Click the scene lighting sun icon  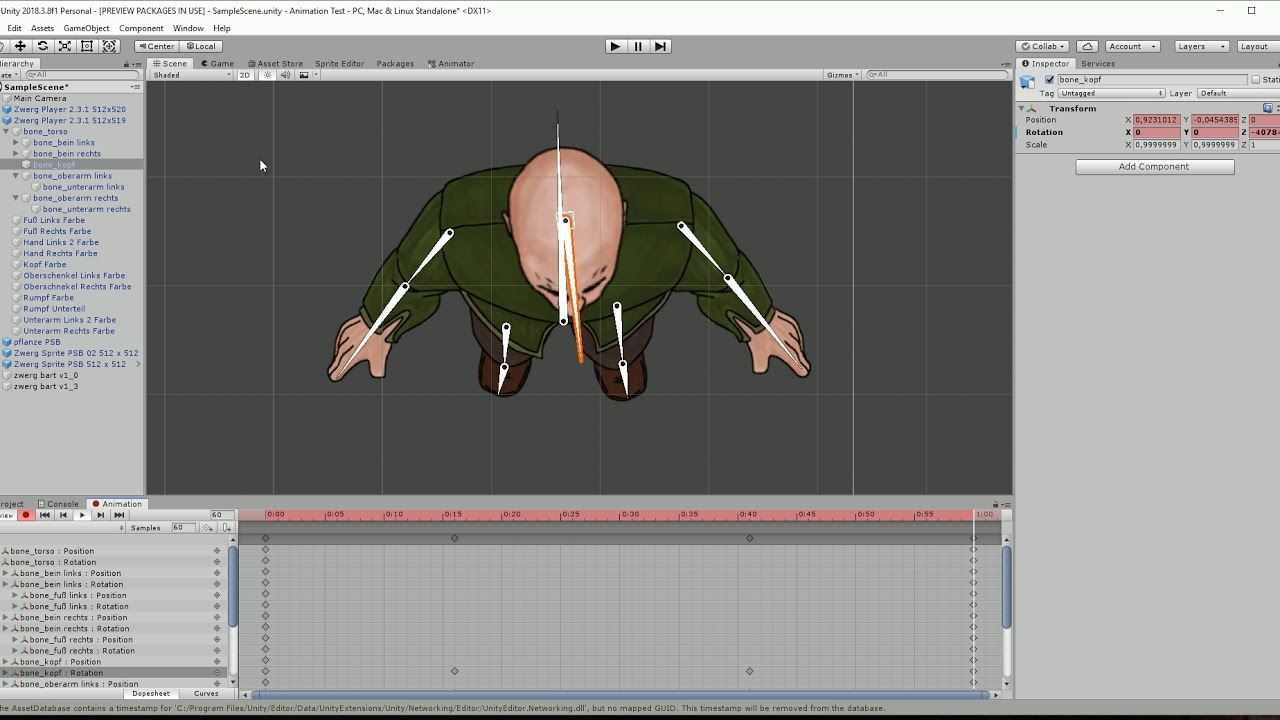(268, 74)
